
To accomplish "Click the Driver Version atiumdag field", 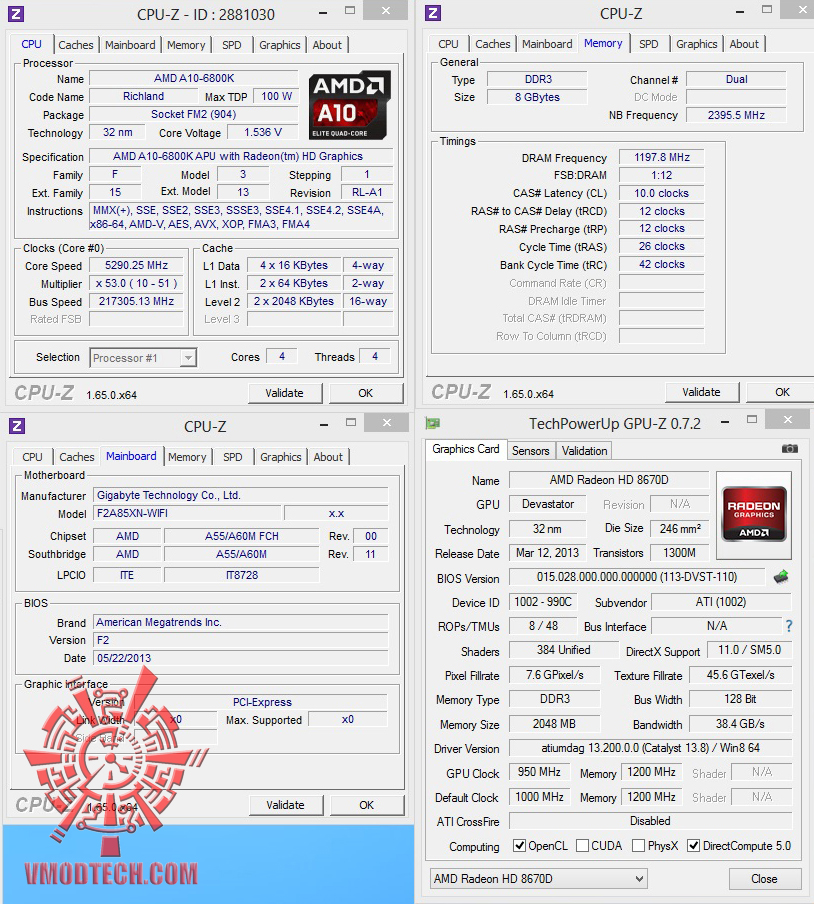I will coord(650,748).
